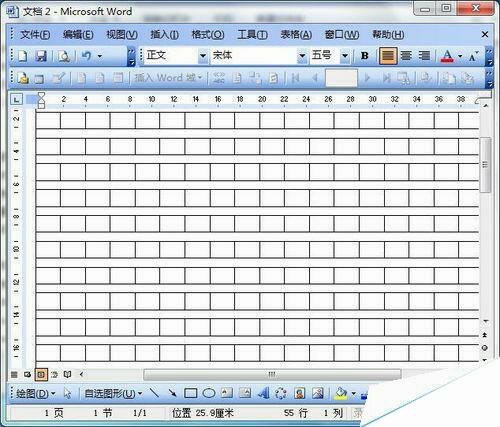Open the 插入(I) menu
500x427 pixels.
(x=164, y=34)
